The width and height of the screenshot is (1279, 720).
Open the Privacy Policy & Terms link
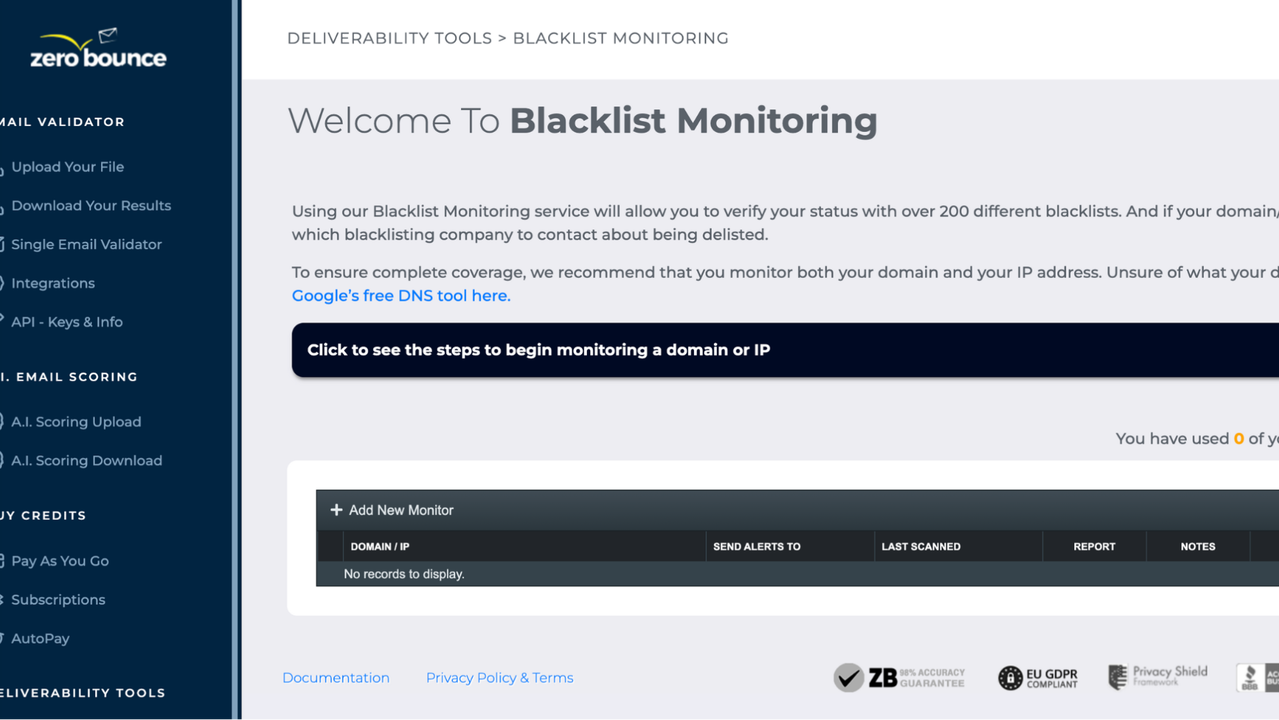tap(499, 678)
